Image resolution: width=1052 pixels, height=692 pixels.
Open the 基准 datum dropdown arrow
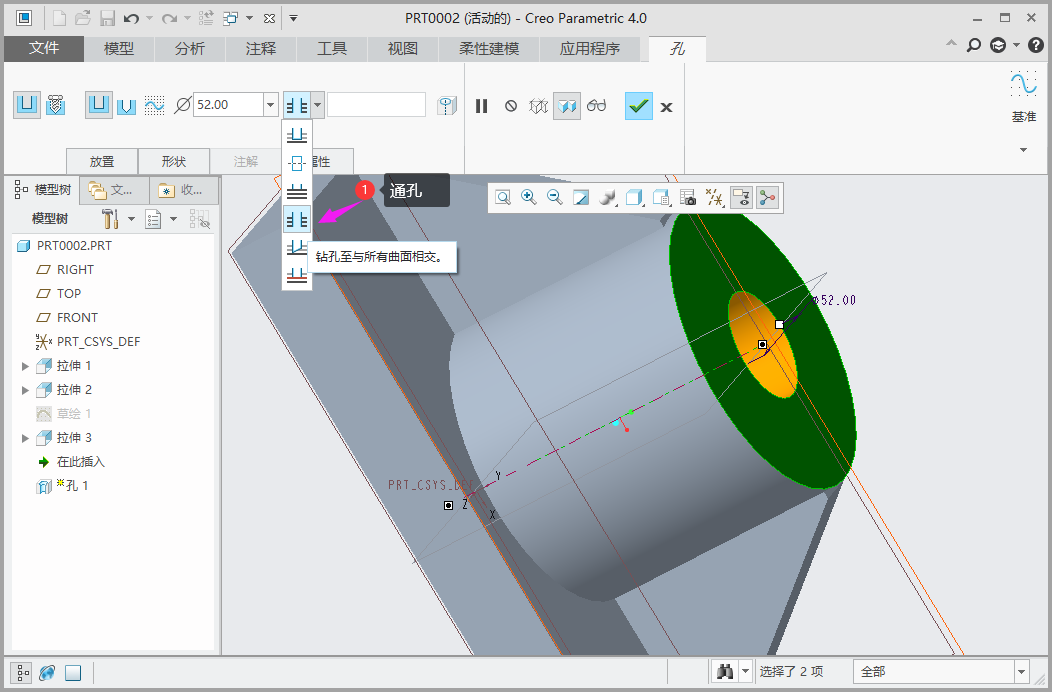pos(1023,150)
